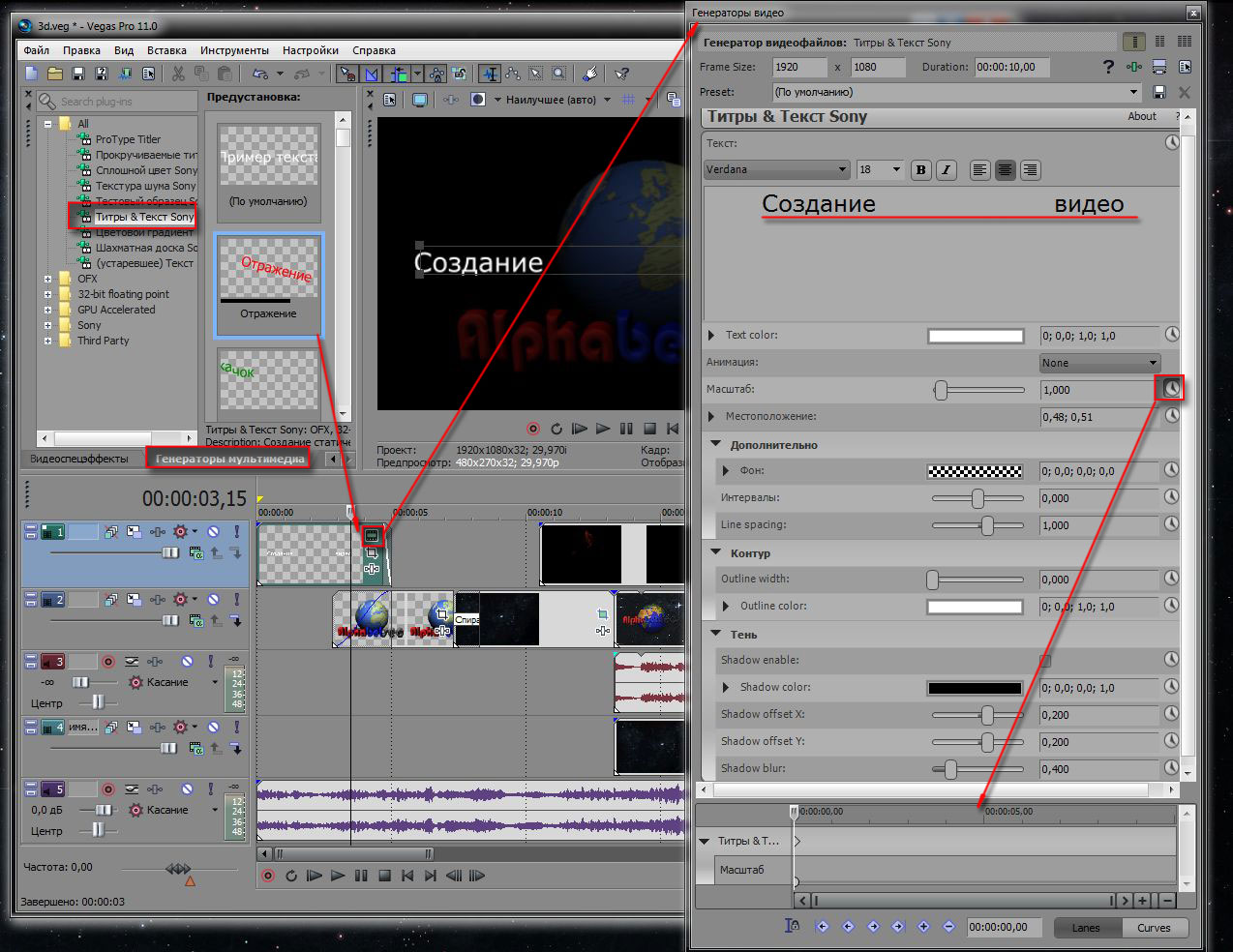Open the Инструменты menu
Image resolution: width=1233 pixels, height=952 pixels.
[234, 50]
